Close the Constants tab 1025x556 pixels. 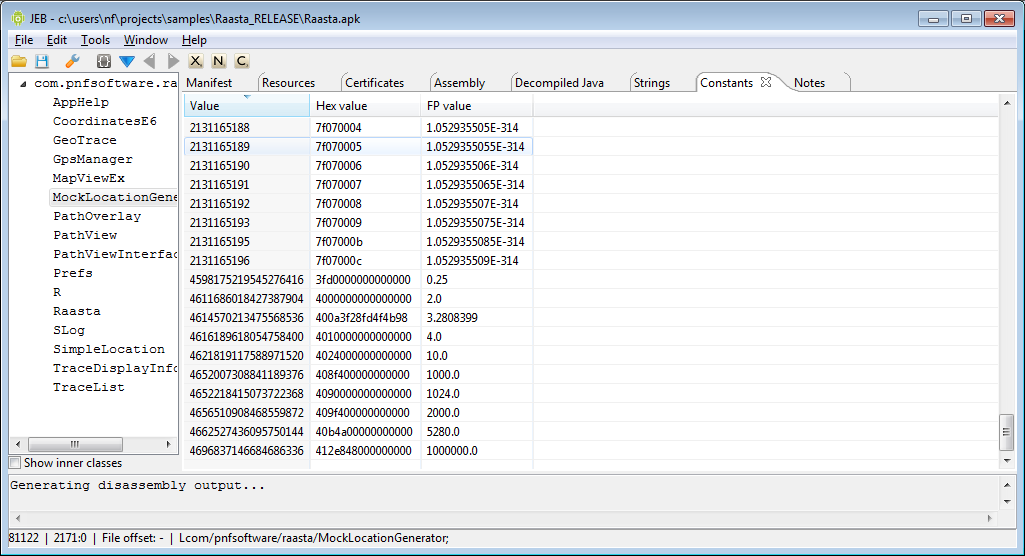click(x=766, y=82)
